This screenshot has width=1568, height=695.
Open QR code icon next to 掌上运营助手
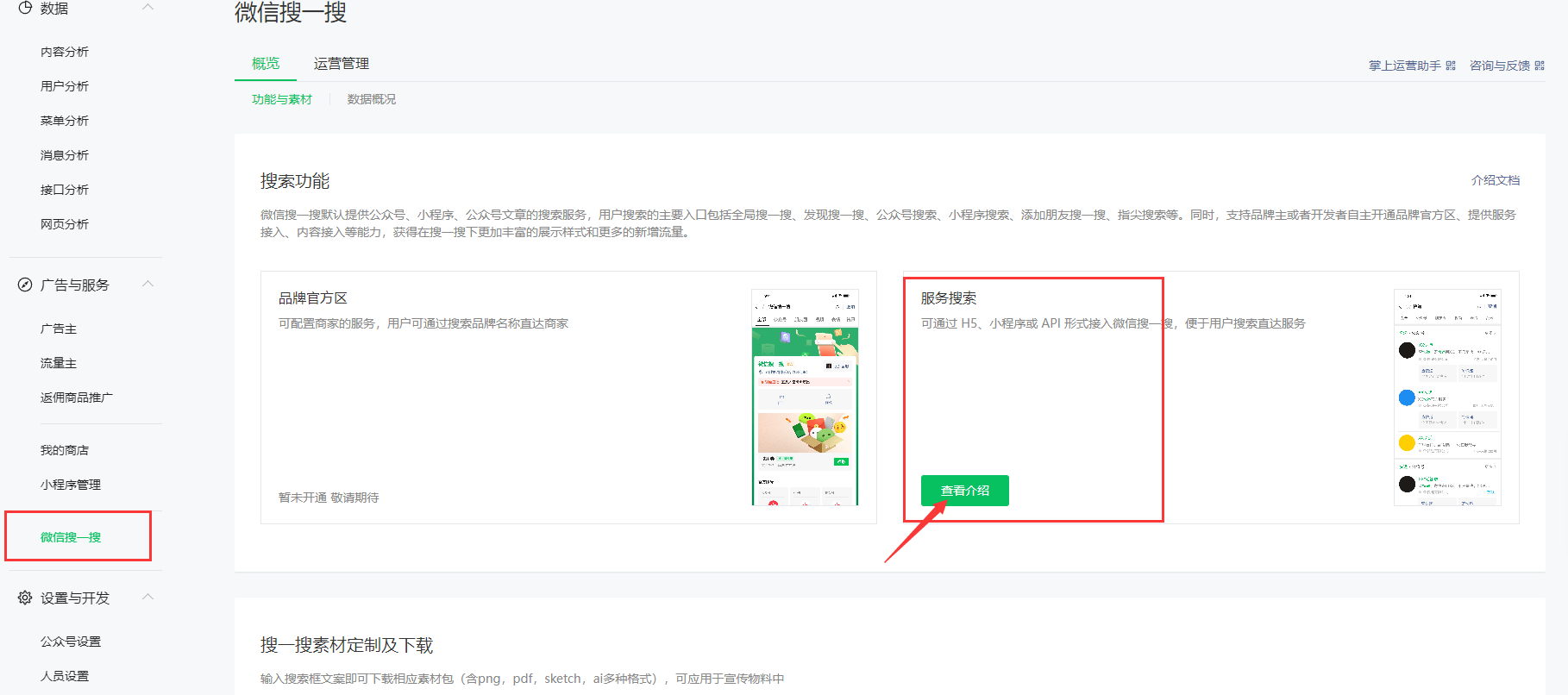[x=1451, y=66]
